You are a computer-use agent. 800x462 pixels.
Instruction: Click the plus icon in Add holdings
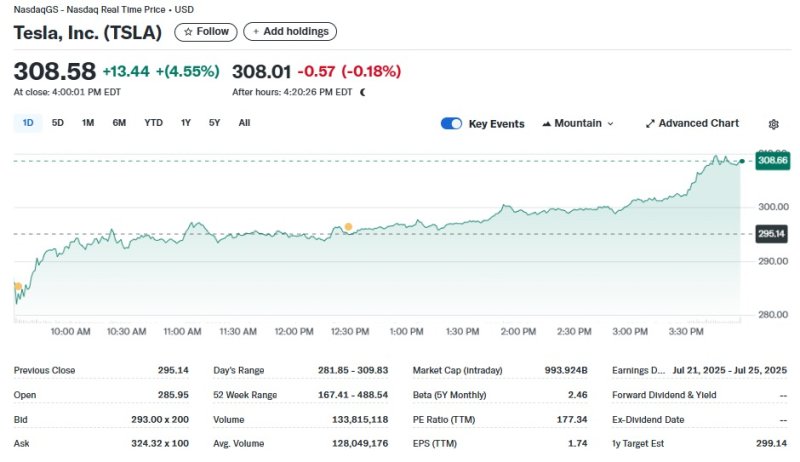point(256,32)
